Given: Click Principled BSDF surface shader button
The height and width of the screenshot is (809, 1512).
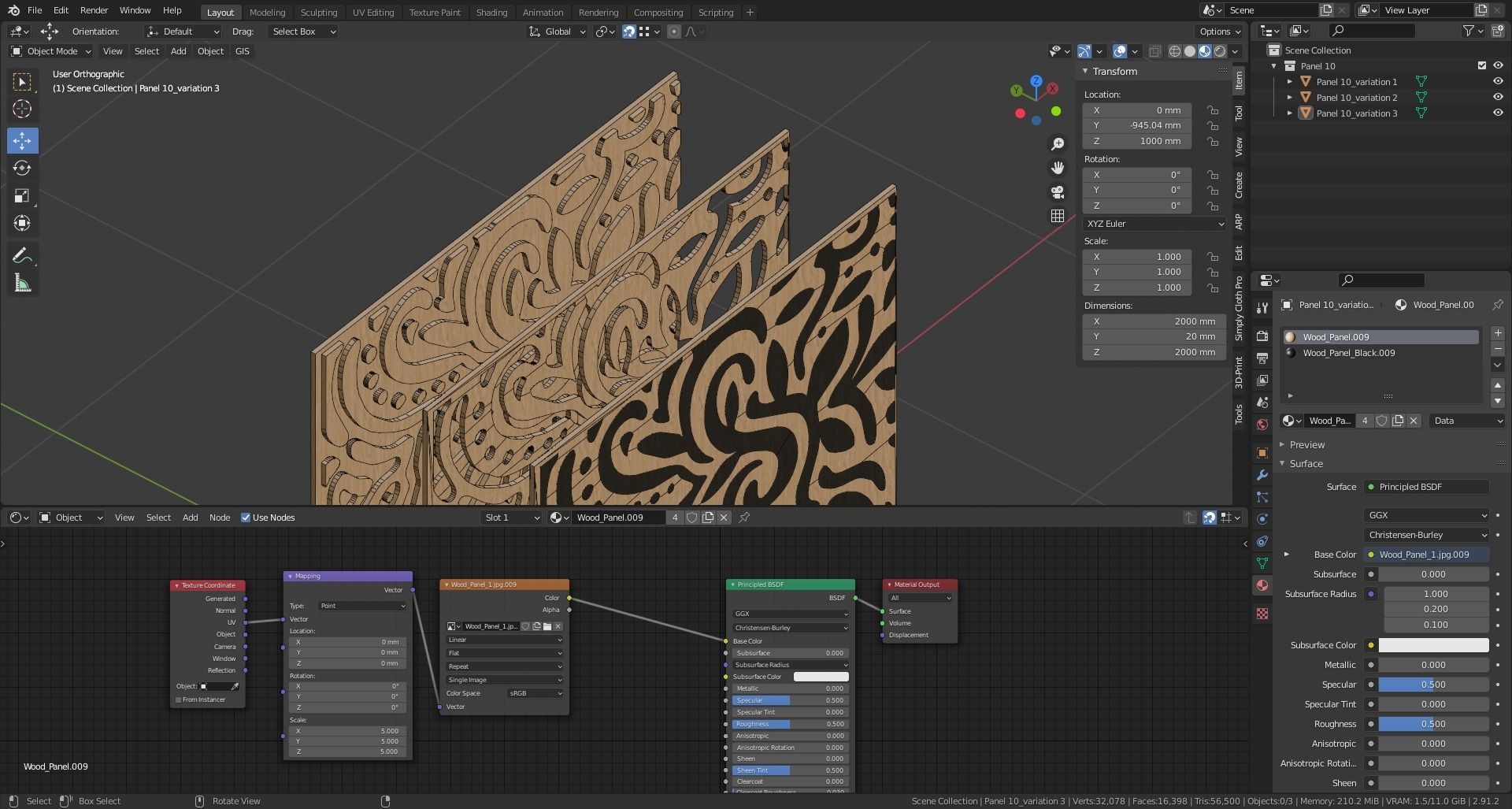Looking at the screenshot, I should pos(1426,487).
